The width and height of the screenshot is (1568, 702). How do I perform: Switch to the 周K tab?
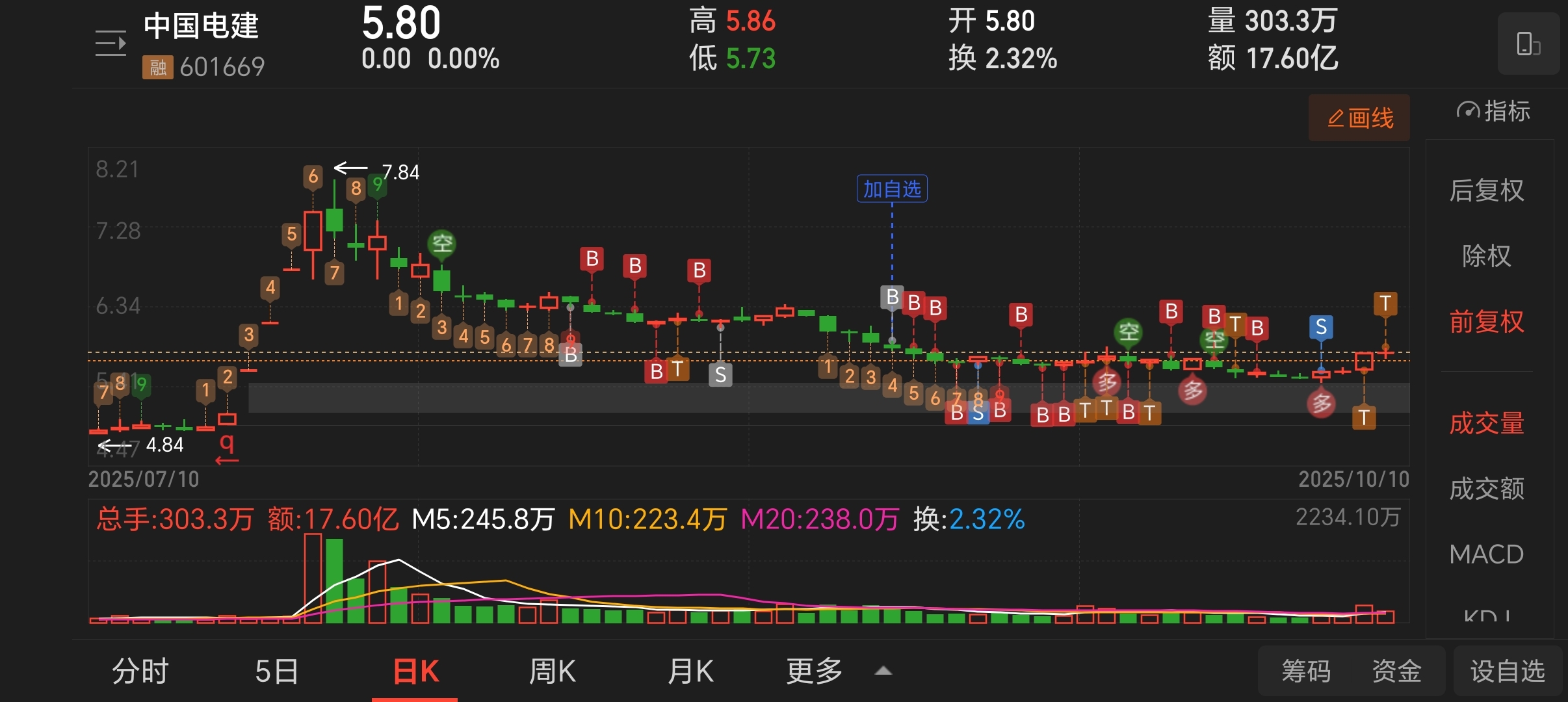(552, 671)
